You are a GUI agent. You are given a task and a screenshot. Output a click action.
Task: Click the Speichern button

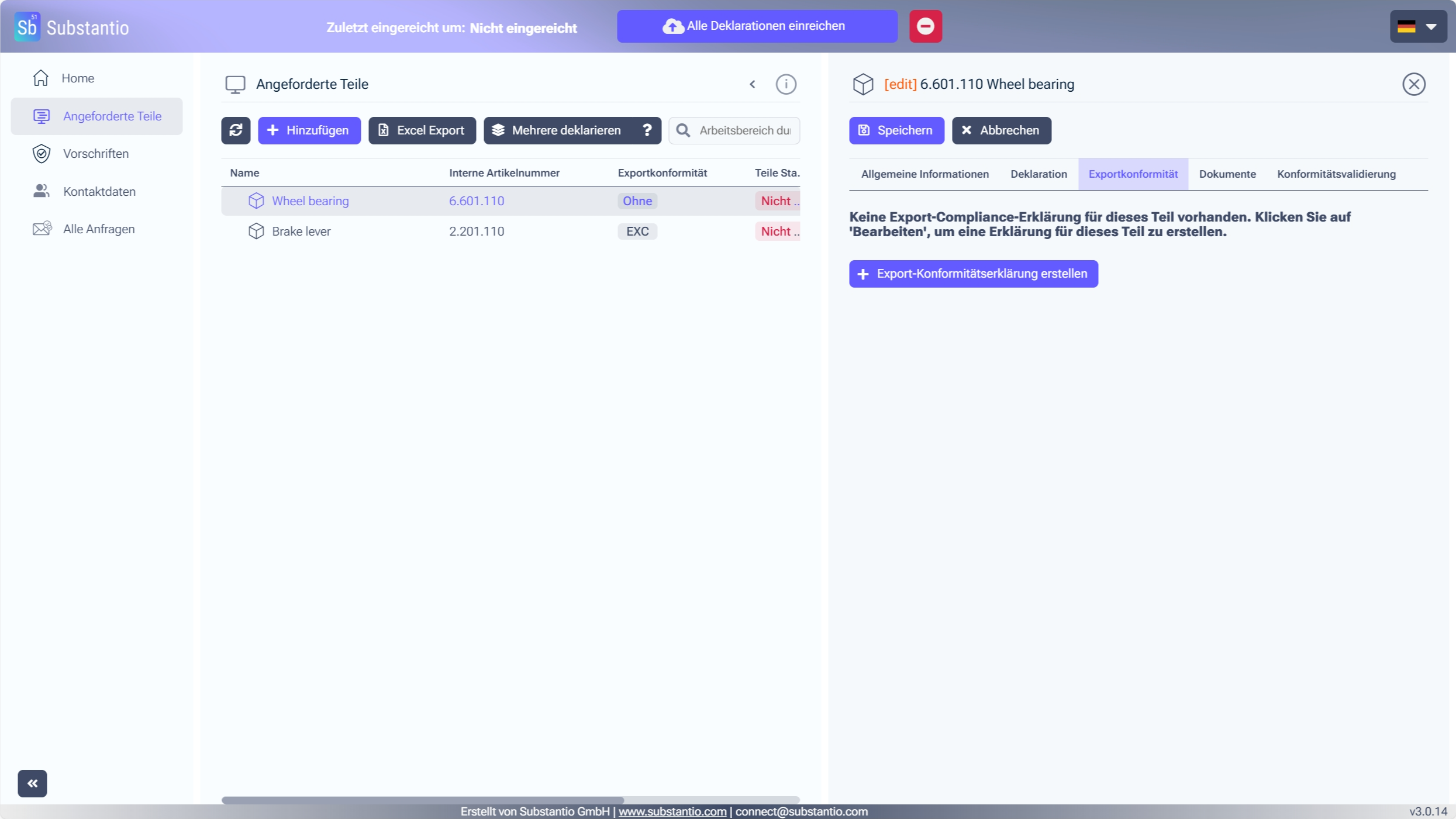(896, 130)
